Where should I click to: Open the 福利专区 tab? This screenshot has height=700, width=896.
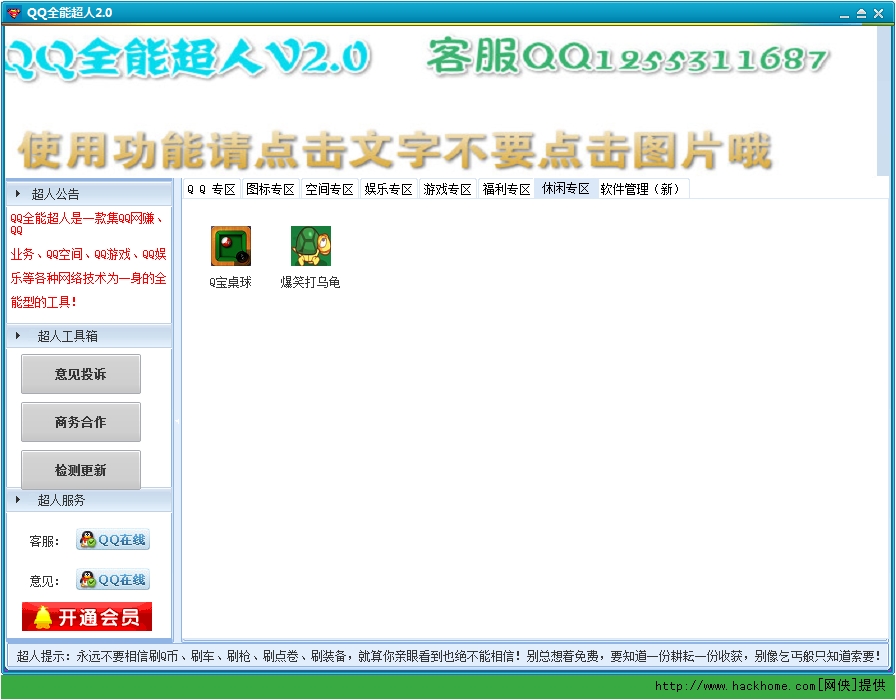point(506,189)
